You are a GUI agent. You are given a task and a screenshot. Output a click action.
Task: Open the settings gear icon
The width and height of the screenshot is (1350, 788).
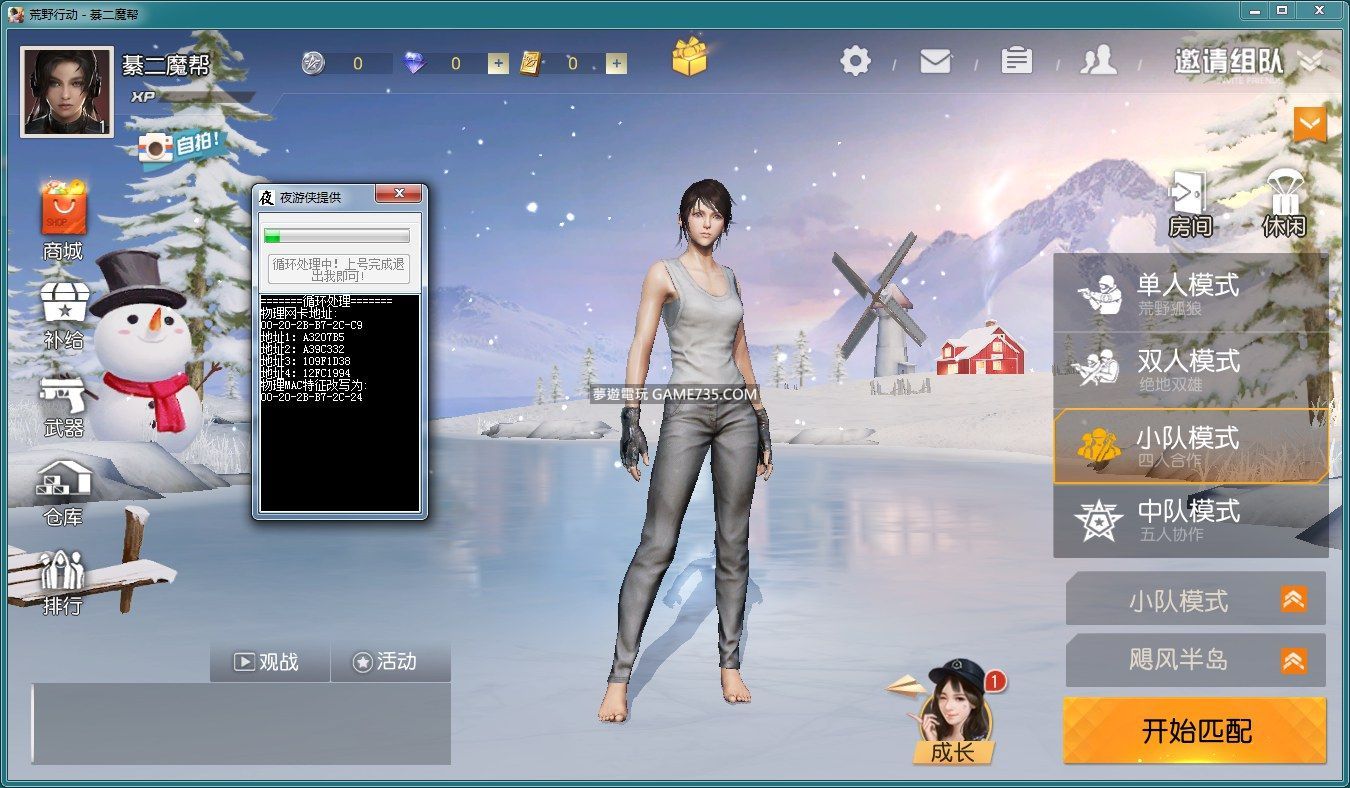(x=855, y=61)
